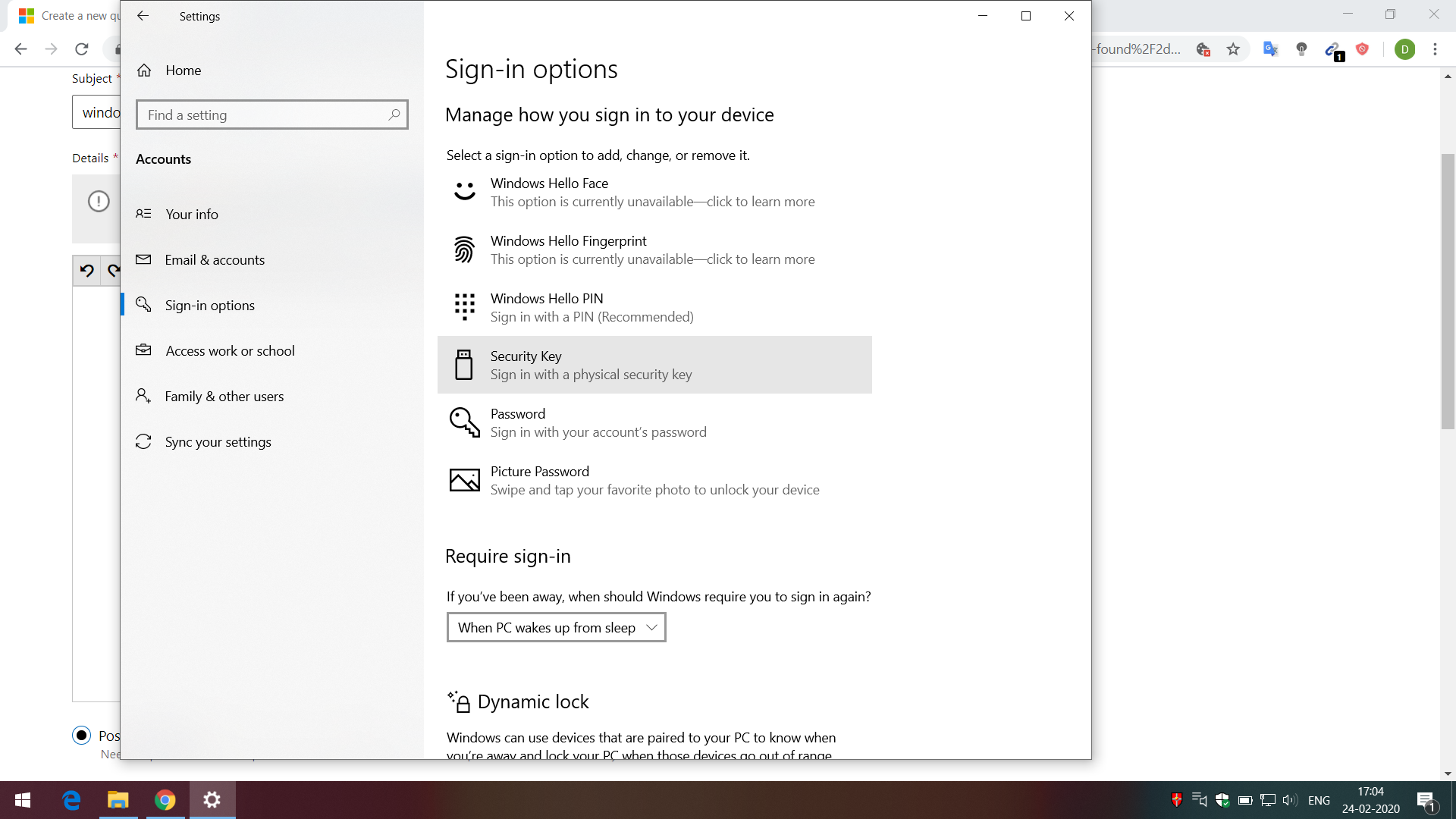Screen dimensions: 1456x819
Task: Click the lightbulb extension icon in Chrome
Action: click(x=1301, y=49)
